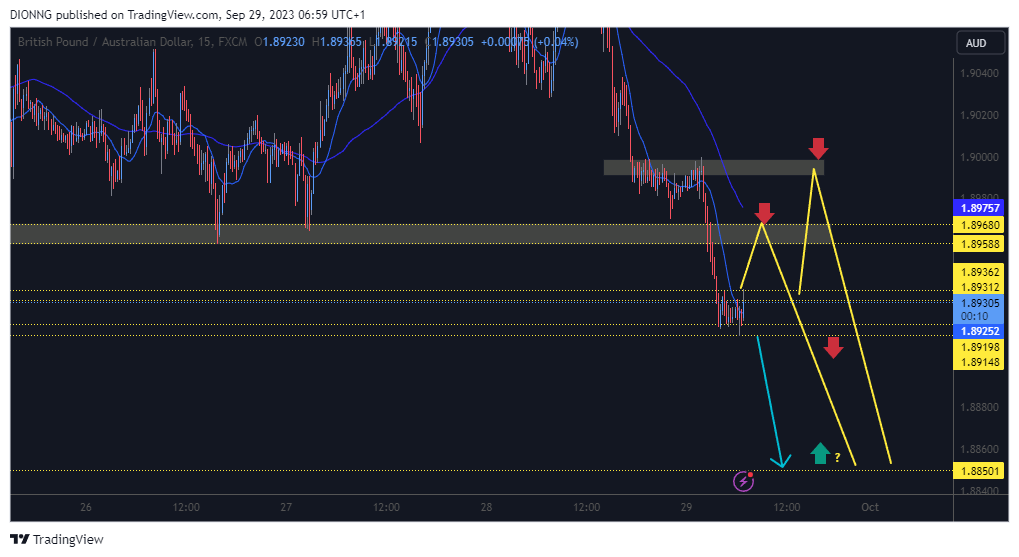Click the 1.88600 price axis tick
Viewport: 1019px width, 557px height.
[979, 449]
